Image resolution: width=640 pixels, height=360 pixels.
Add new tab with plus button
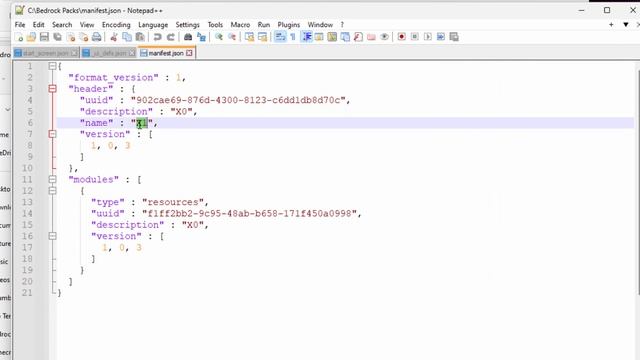point(611,25)
